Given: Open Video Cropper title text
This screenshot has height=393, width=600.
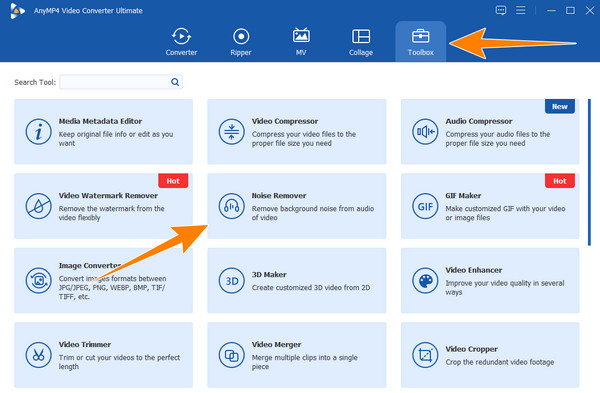Looking at the screenshot, I should tap(471, 349).
